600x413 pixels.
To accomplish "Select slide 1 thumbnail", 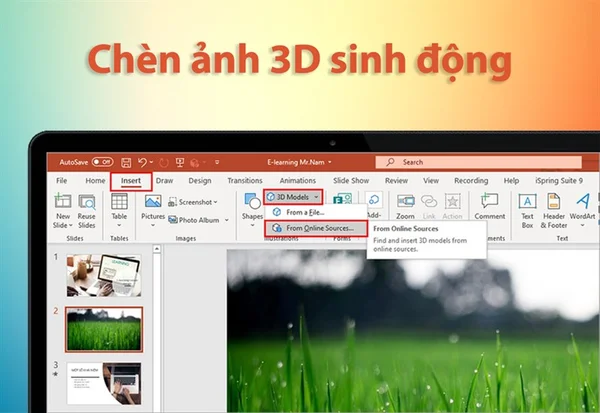I will (x=104, y=276).
